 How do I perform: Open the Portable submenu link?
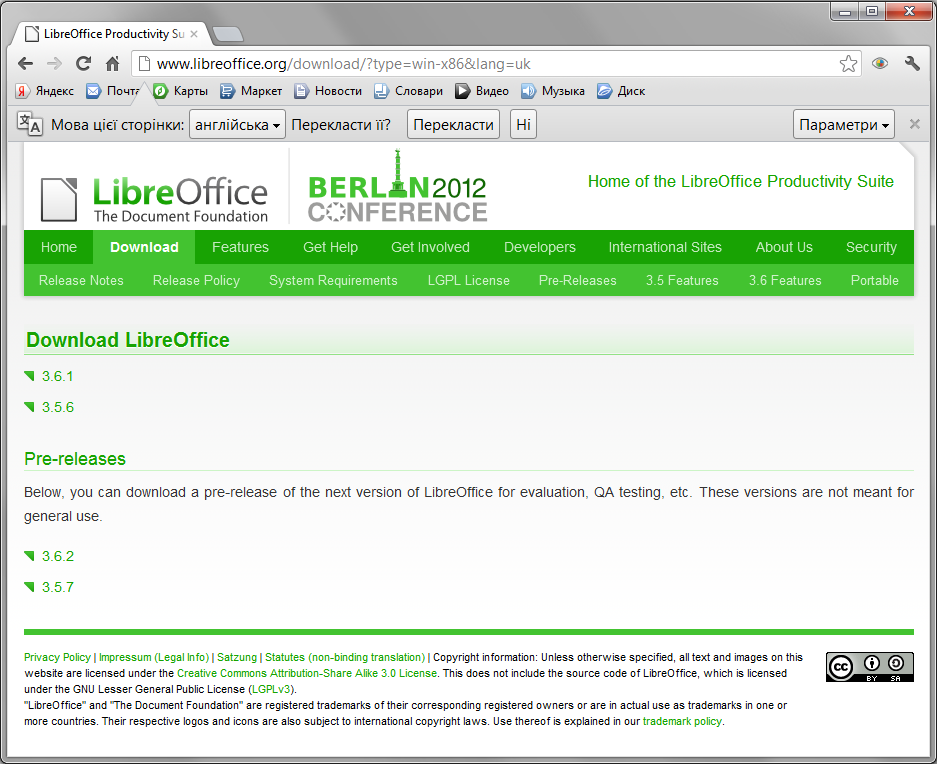(874, 280)
